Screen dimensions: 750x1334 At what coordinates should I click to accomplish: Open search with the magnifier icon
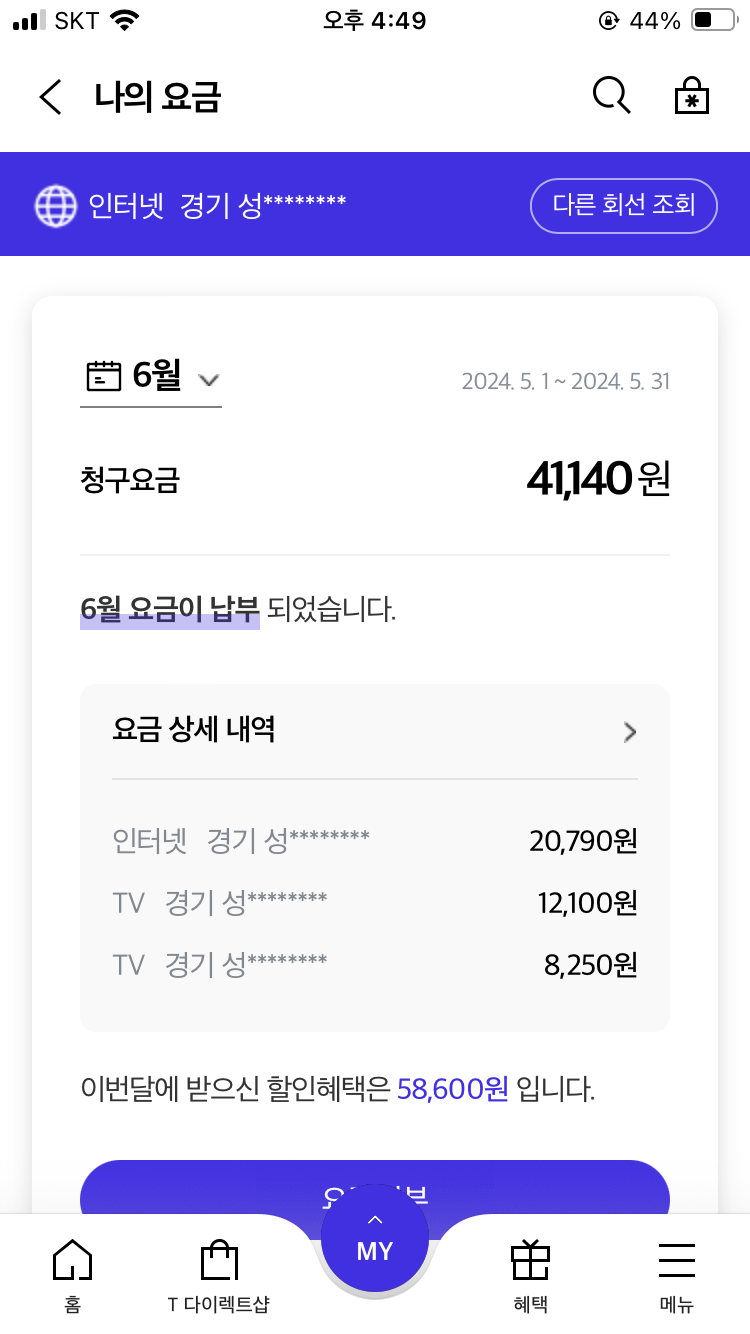611,96
